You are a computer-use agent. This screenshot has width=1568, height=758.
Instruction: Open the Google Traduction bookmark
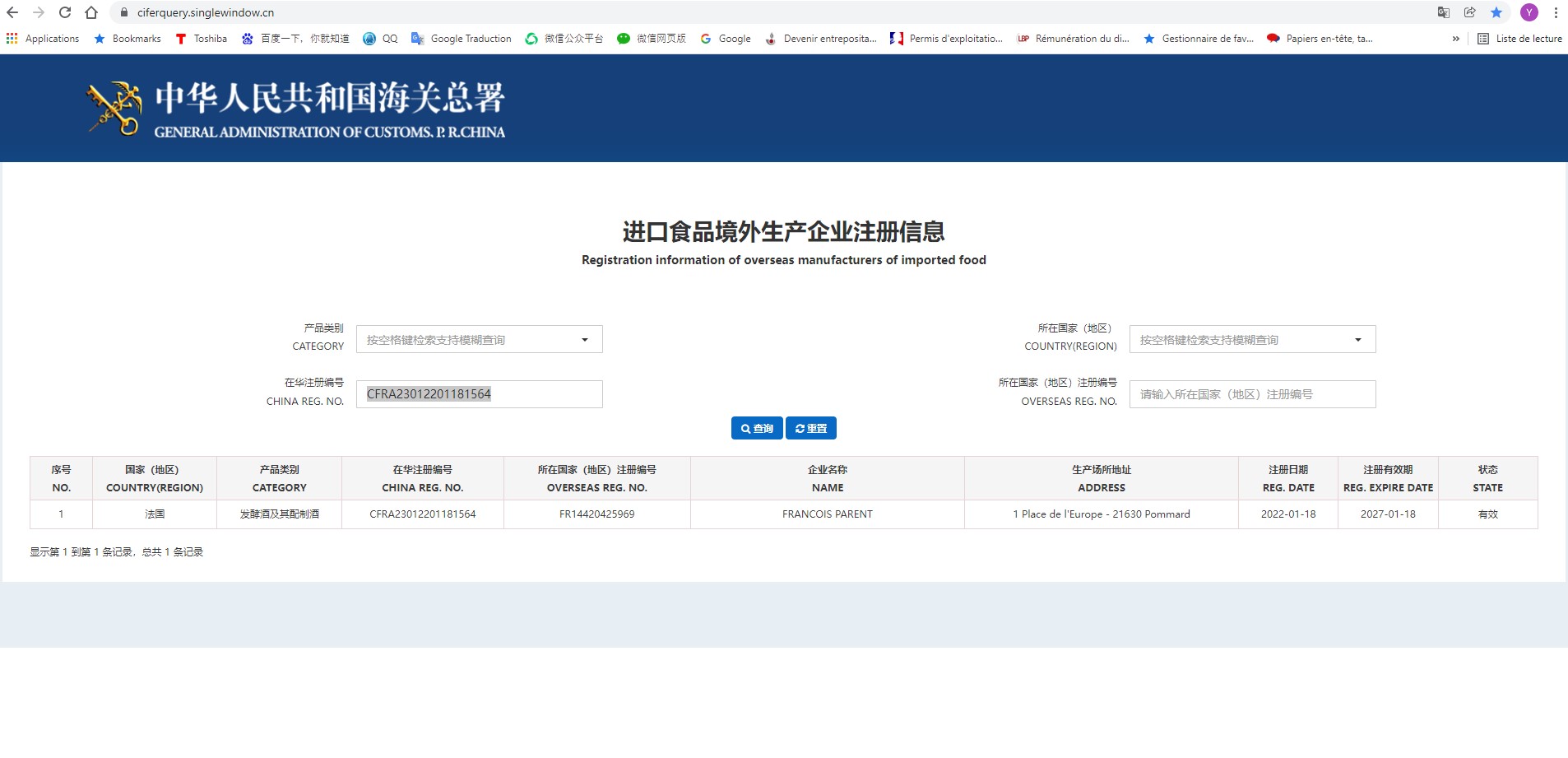(462, 39)
